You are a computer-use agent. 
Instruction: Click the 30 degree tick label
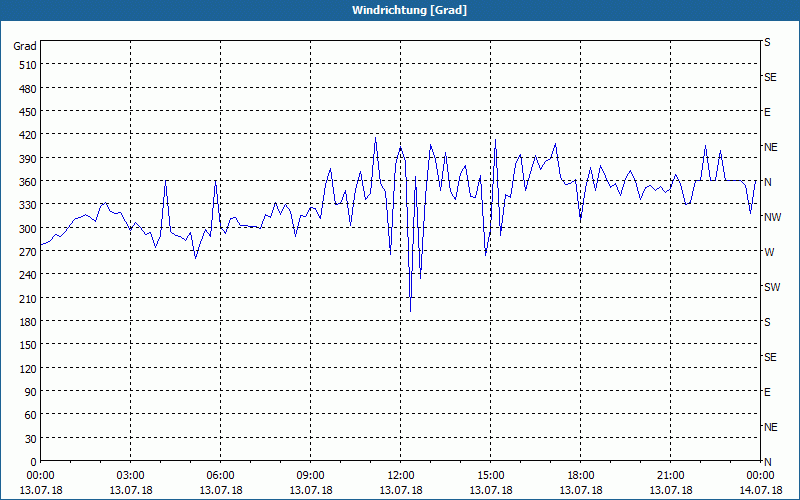point(31,439)
